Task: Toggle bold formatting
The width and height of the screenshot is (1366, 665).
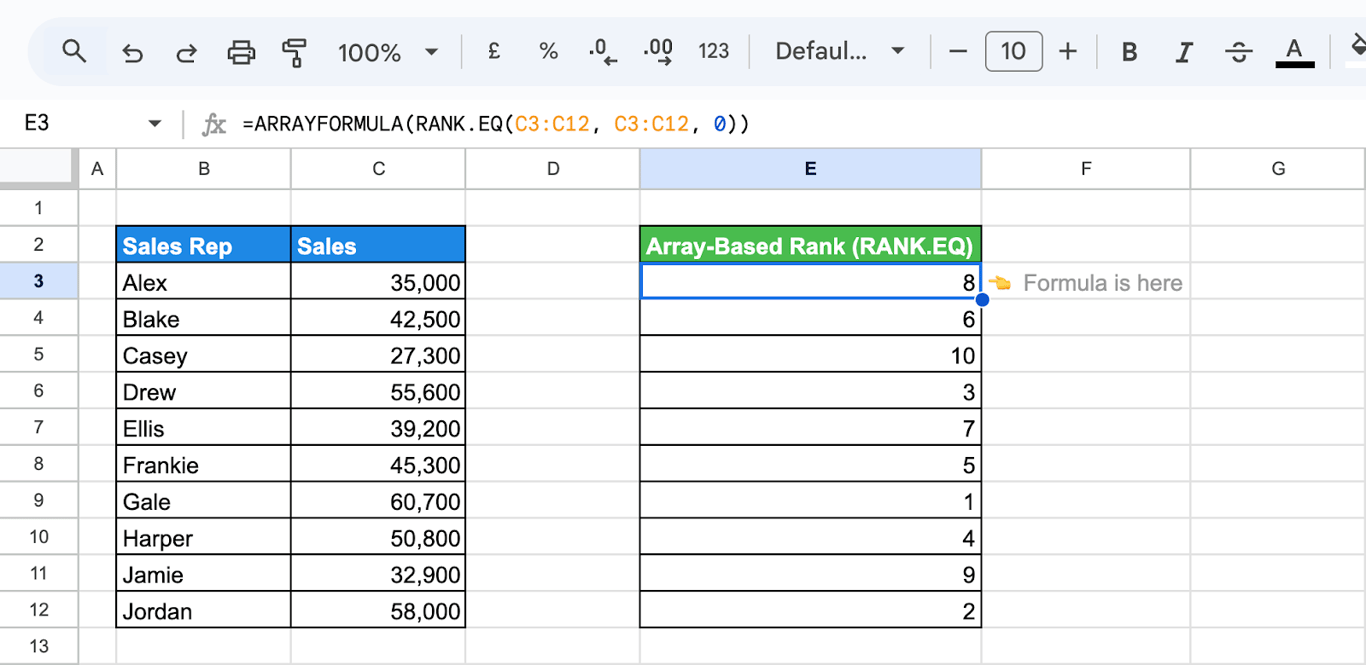Action: (x=1130, y=52)
